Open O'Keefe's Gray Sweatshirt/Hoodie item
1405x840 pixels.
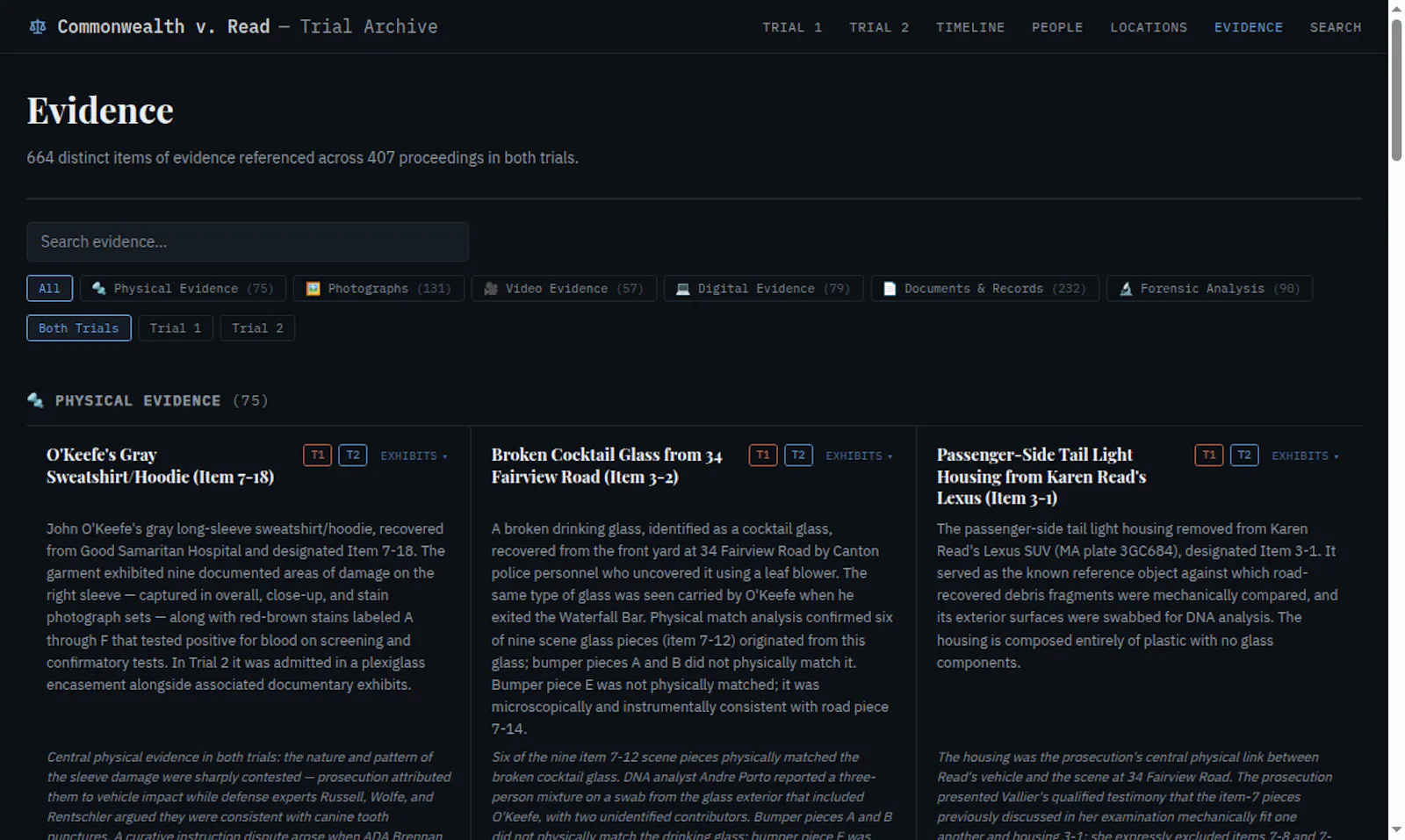[x=160, y=465]
